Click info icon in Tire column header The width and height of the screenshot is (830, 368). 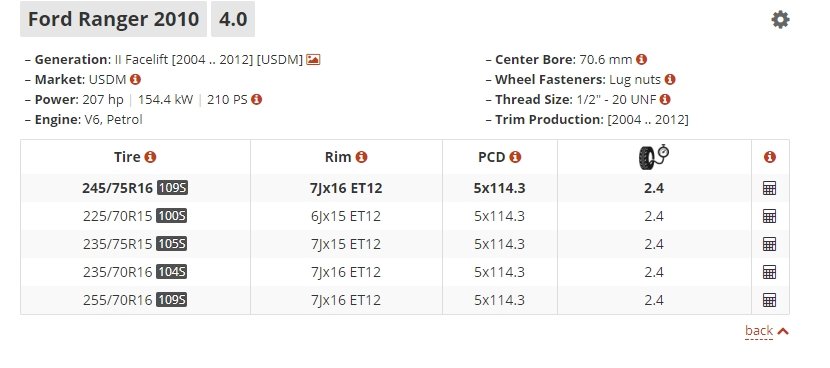pos(150,157)
